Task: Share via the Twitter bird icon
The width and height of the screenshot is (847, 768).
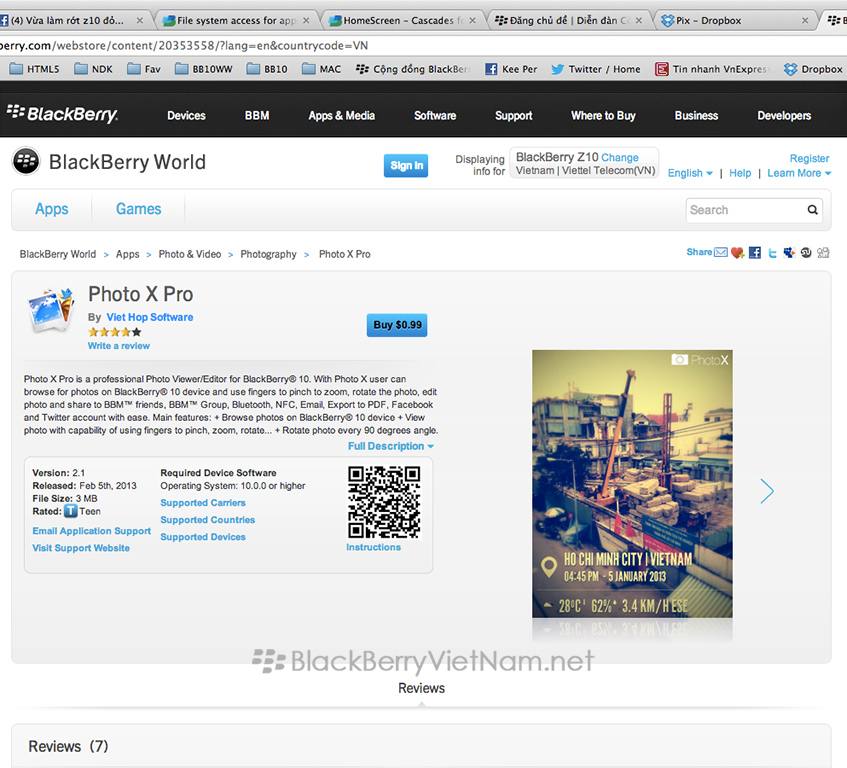Action: coord(772,253)
